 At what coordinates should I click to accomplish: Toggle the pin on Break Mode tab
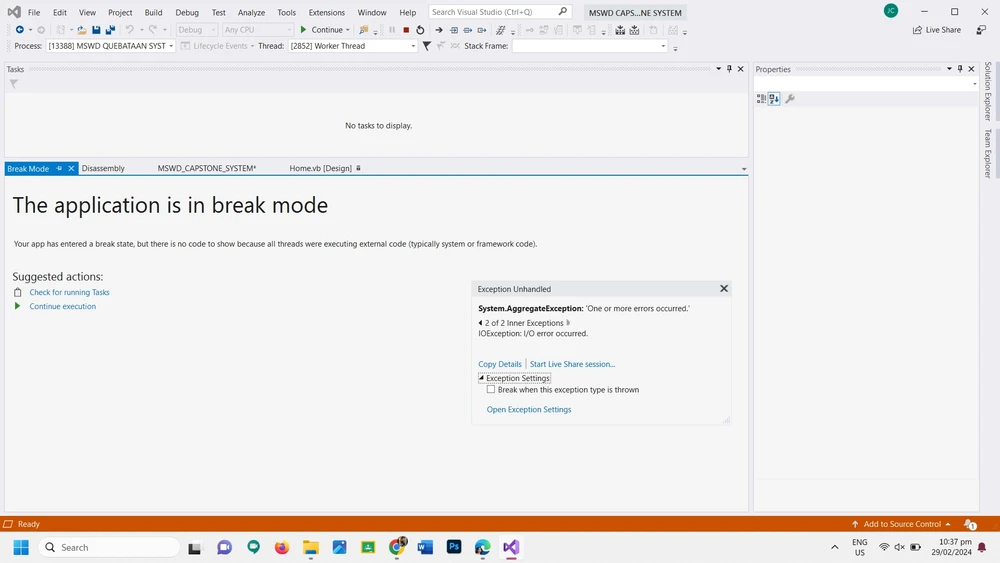tap(59, 168)
